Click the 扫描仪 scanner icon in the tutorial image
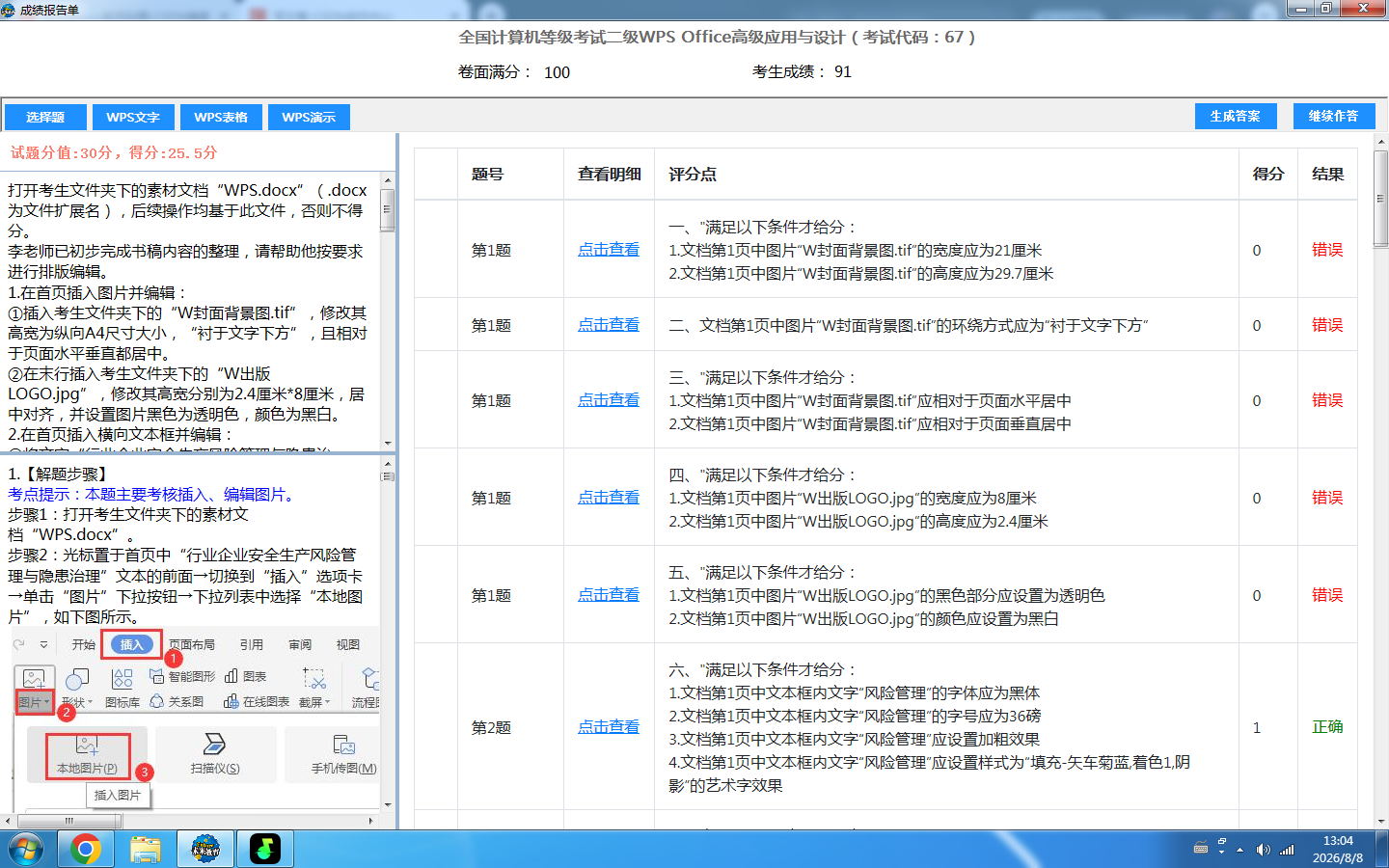 (215, 745)
